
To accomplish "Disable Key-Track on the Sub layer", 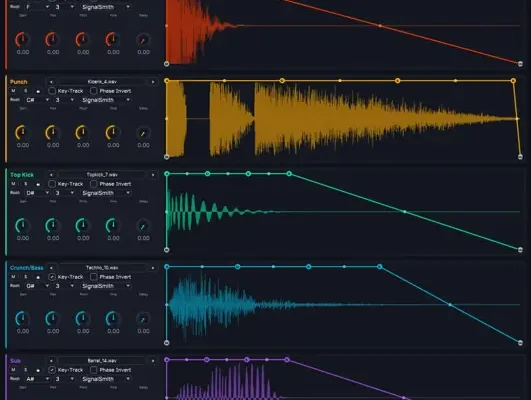I will pyautogui.click(x=52, y=370).
